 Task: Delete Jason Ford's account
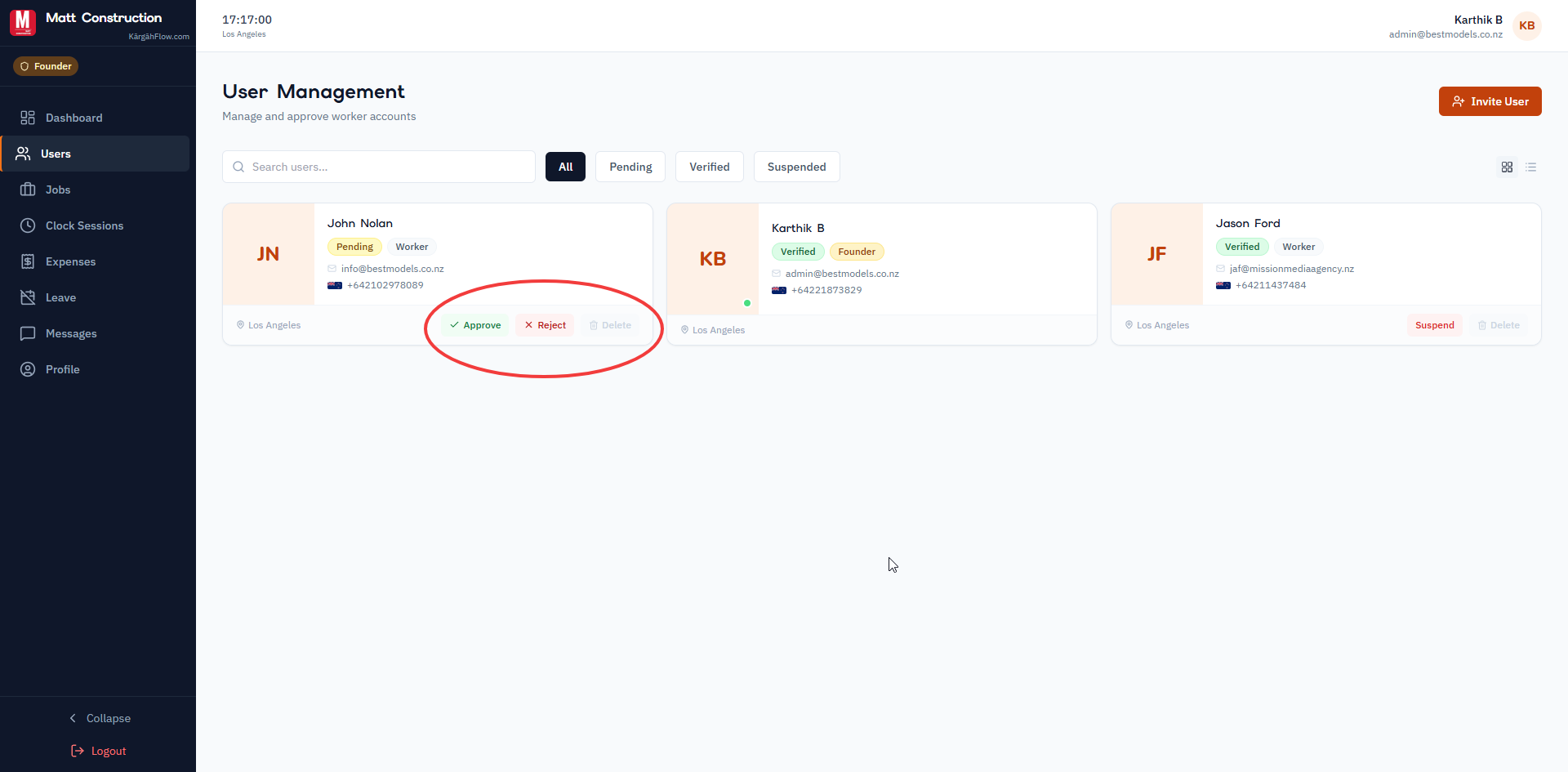(x=1499, y=325)
